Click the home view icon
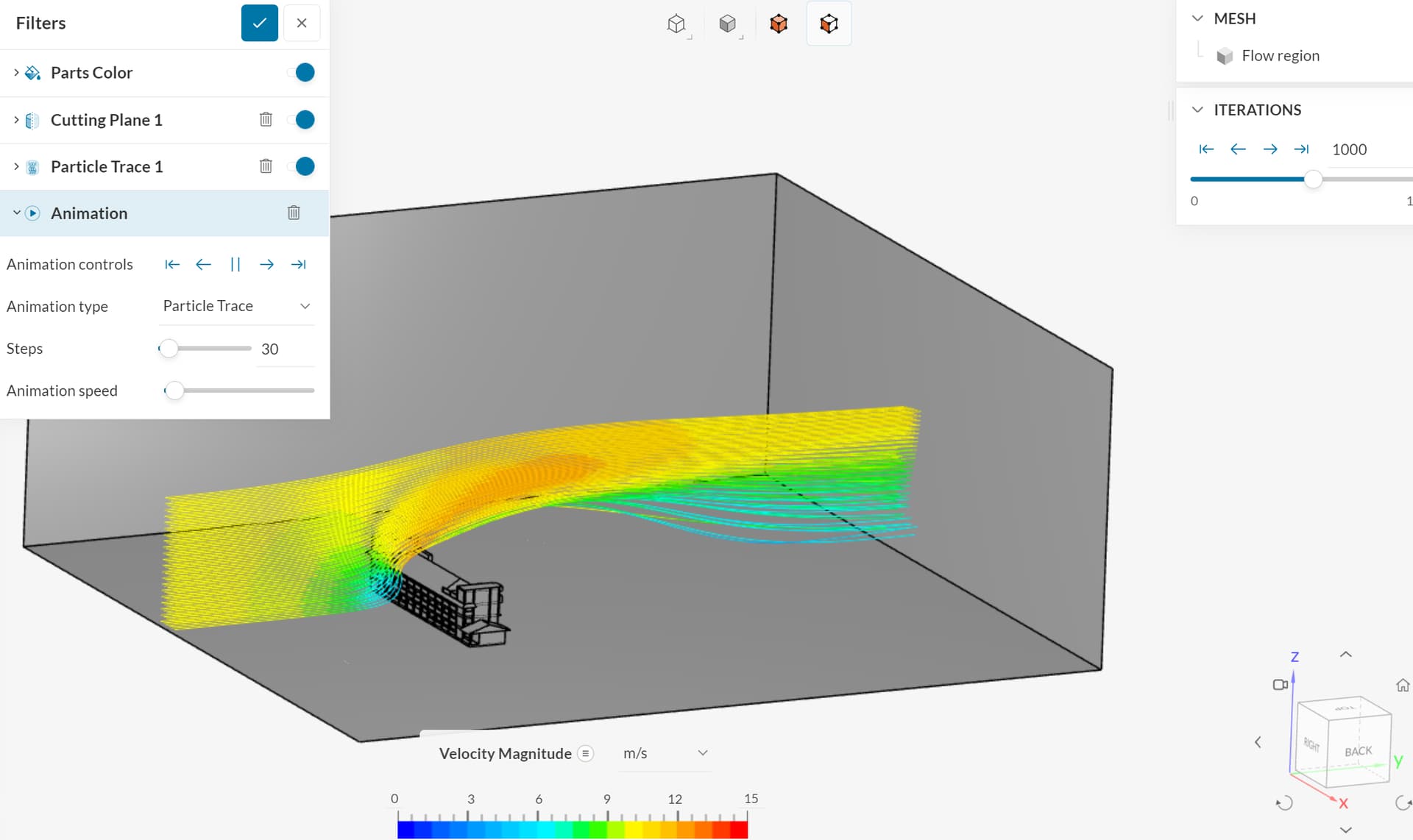This screenshot has height=840, width=1413. pyautogui.click(x=1403, y=685)
